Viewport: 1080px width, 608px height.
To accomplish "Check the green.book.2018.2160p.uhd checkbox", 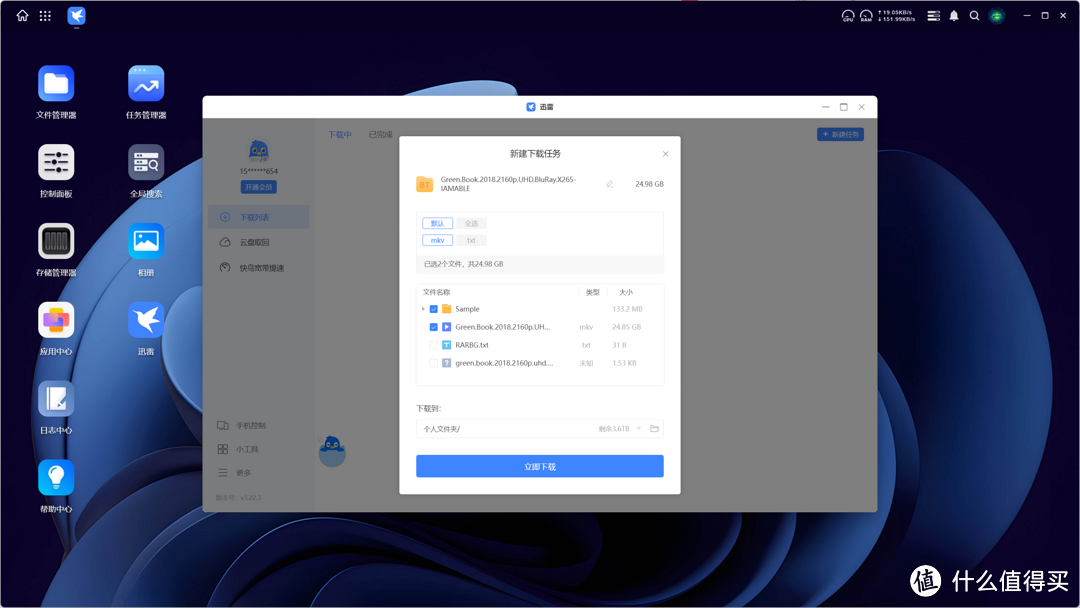I will [433, 363].
